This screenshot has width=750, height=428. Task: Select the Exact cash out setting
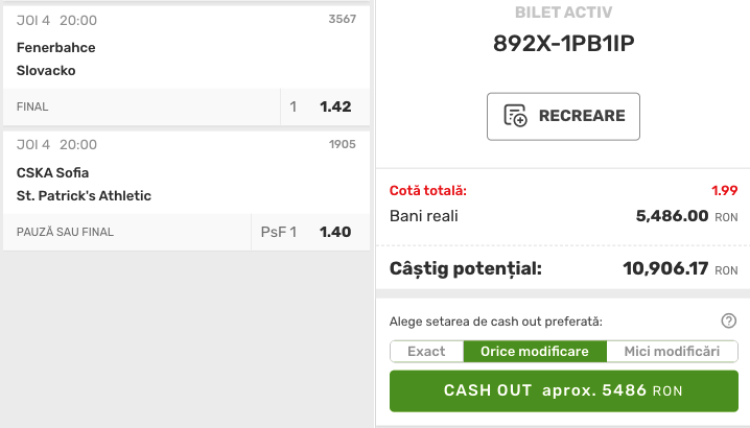tap(426, 351)
